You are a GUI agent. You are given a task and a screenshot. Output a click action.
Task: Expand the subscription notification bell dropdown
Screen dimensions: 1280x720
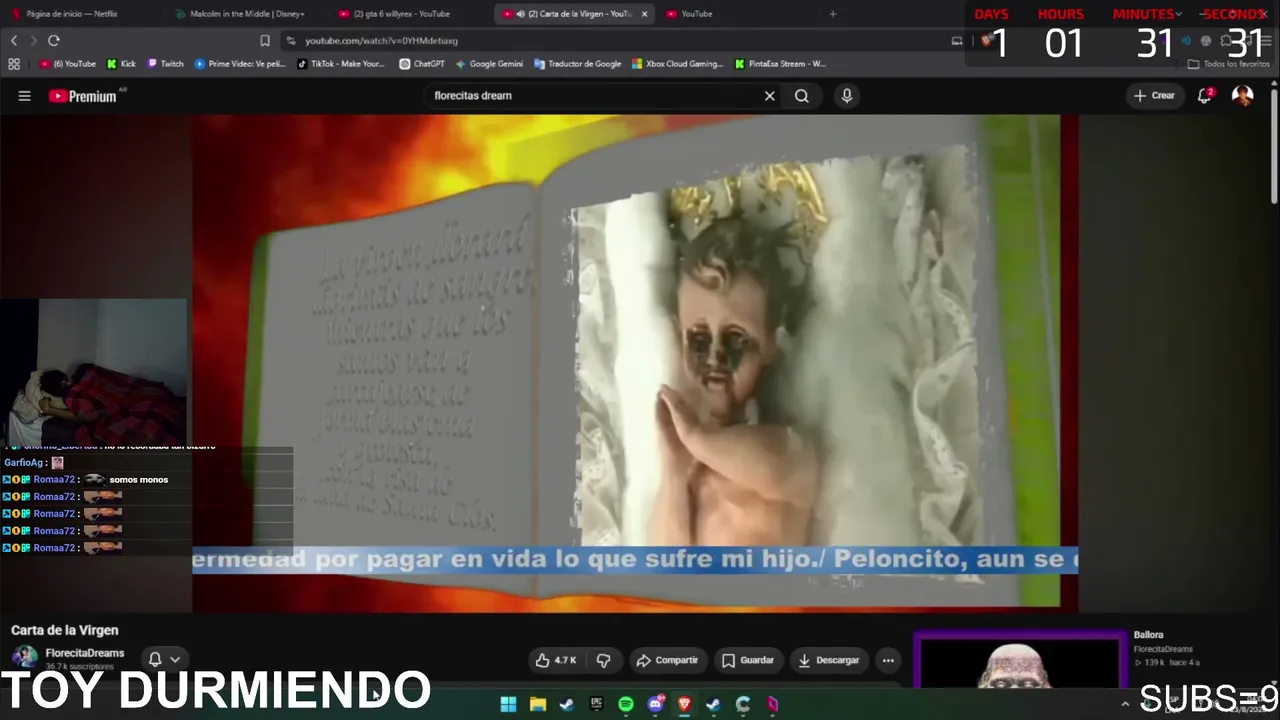[x=165, y=659]
